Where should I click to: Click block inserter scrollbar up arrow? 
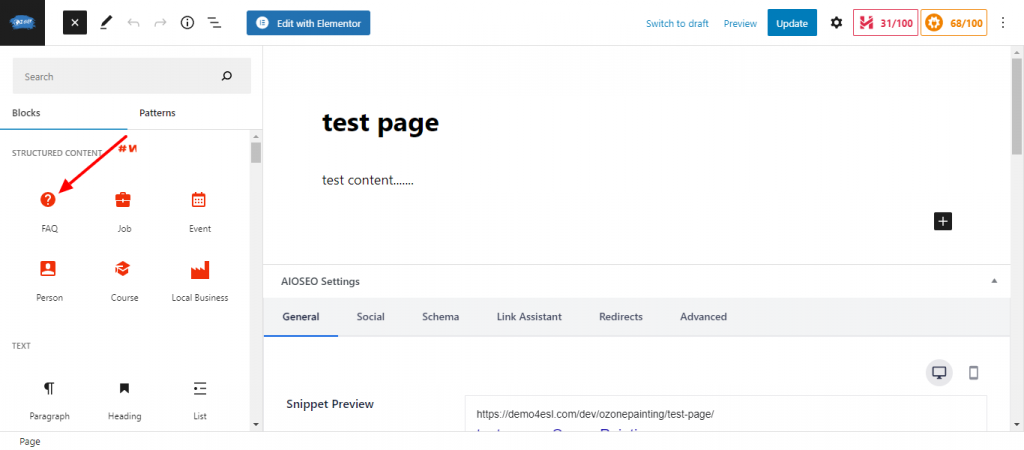coord(256,135)
